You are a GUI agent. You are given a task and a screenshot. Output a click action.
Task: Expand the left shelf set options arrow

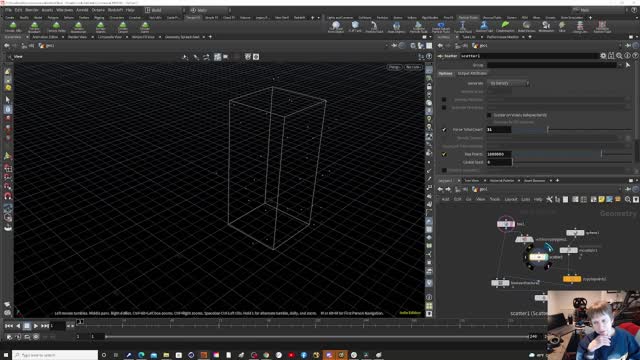tap(319, 18)
